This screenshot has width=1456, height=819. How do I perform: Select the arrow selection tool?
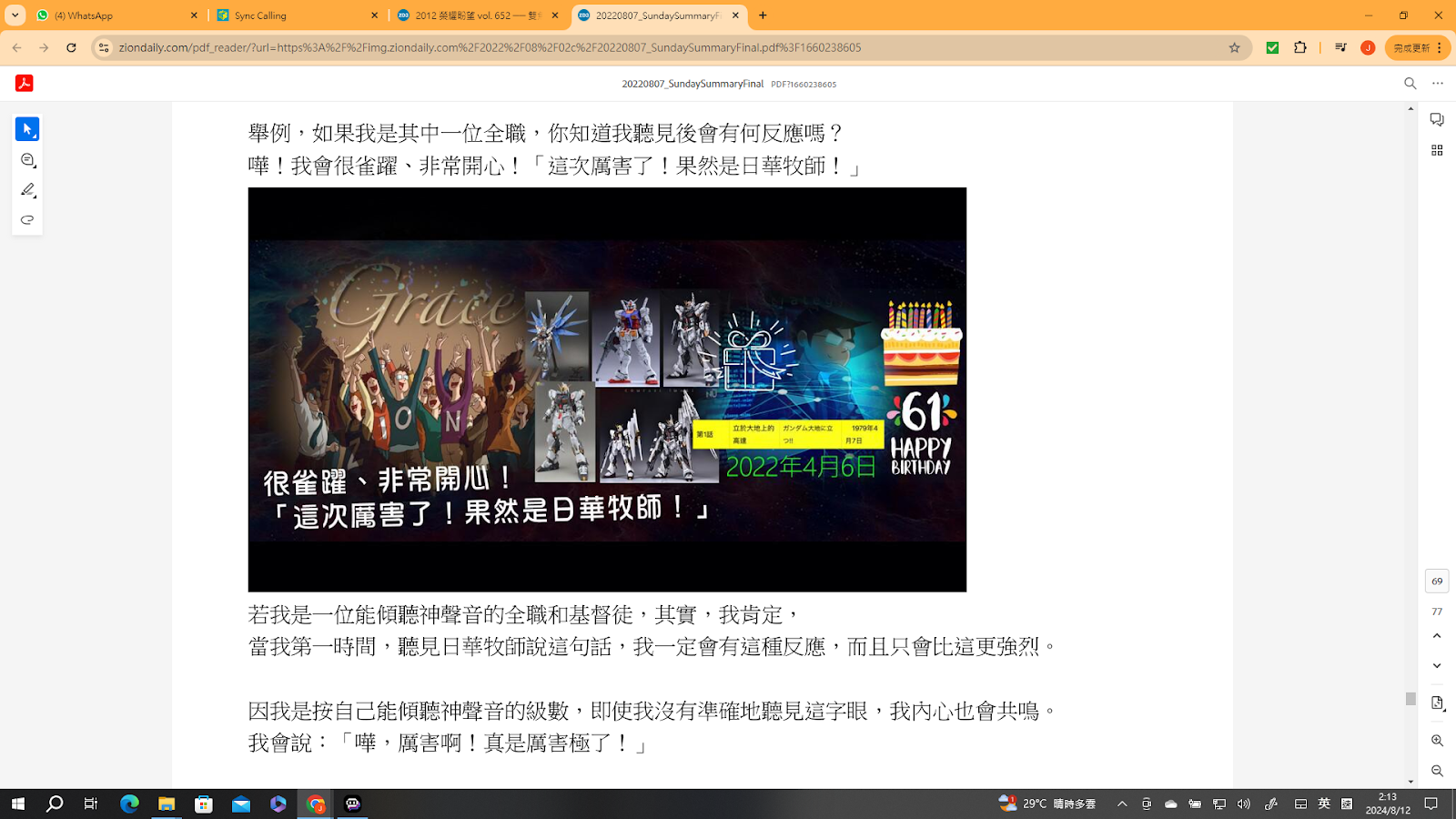pyautogui.click(x=27, y=129)
